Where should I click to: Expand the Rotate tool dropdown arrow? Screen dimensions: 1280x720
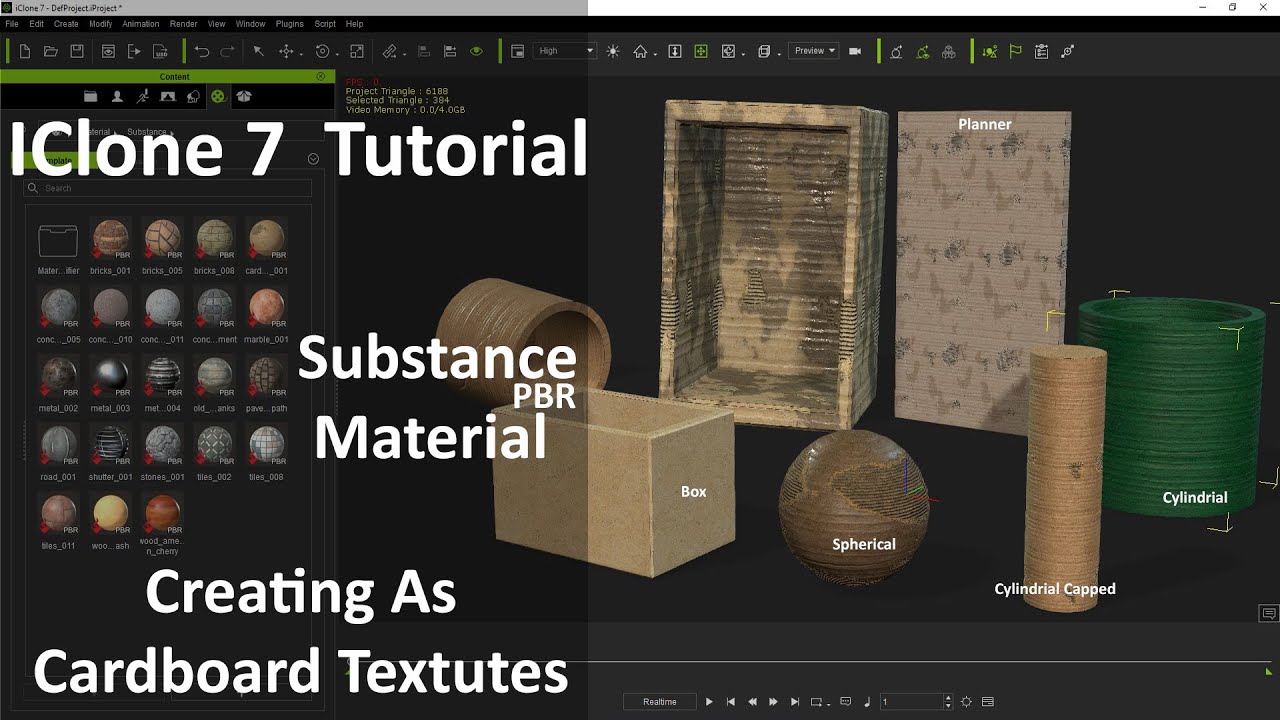coord(337,54)
